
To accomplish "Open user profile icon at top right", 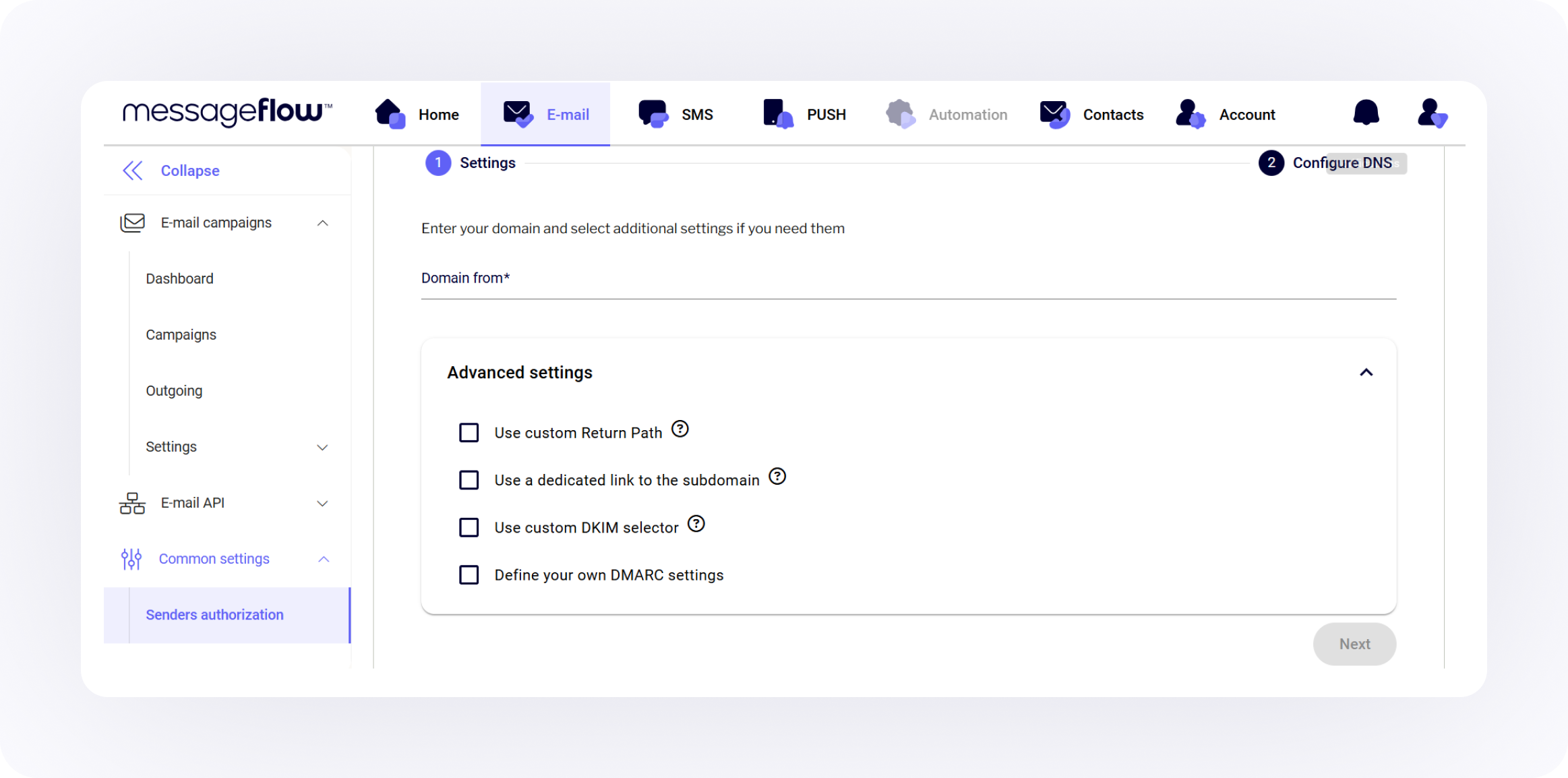I will point(1433,113).
